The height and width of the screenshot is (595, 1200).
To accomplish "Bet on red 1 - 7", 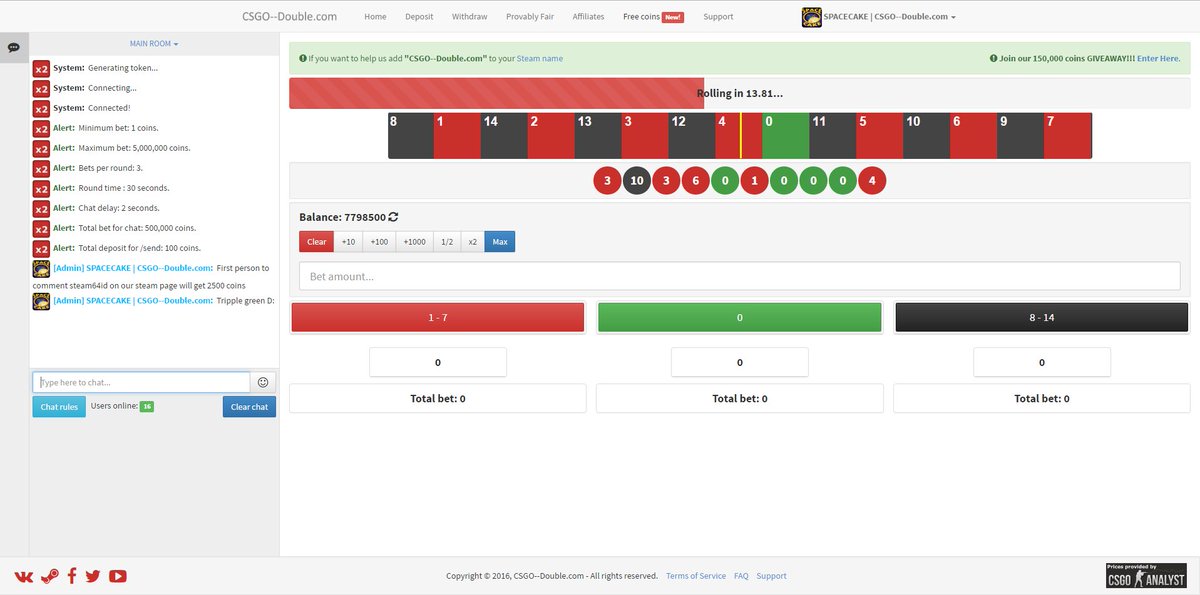I will [x=437, y=317].
